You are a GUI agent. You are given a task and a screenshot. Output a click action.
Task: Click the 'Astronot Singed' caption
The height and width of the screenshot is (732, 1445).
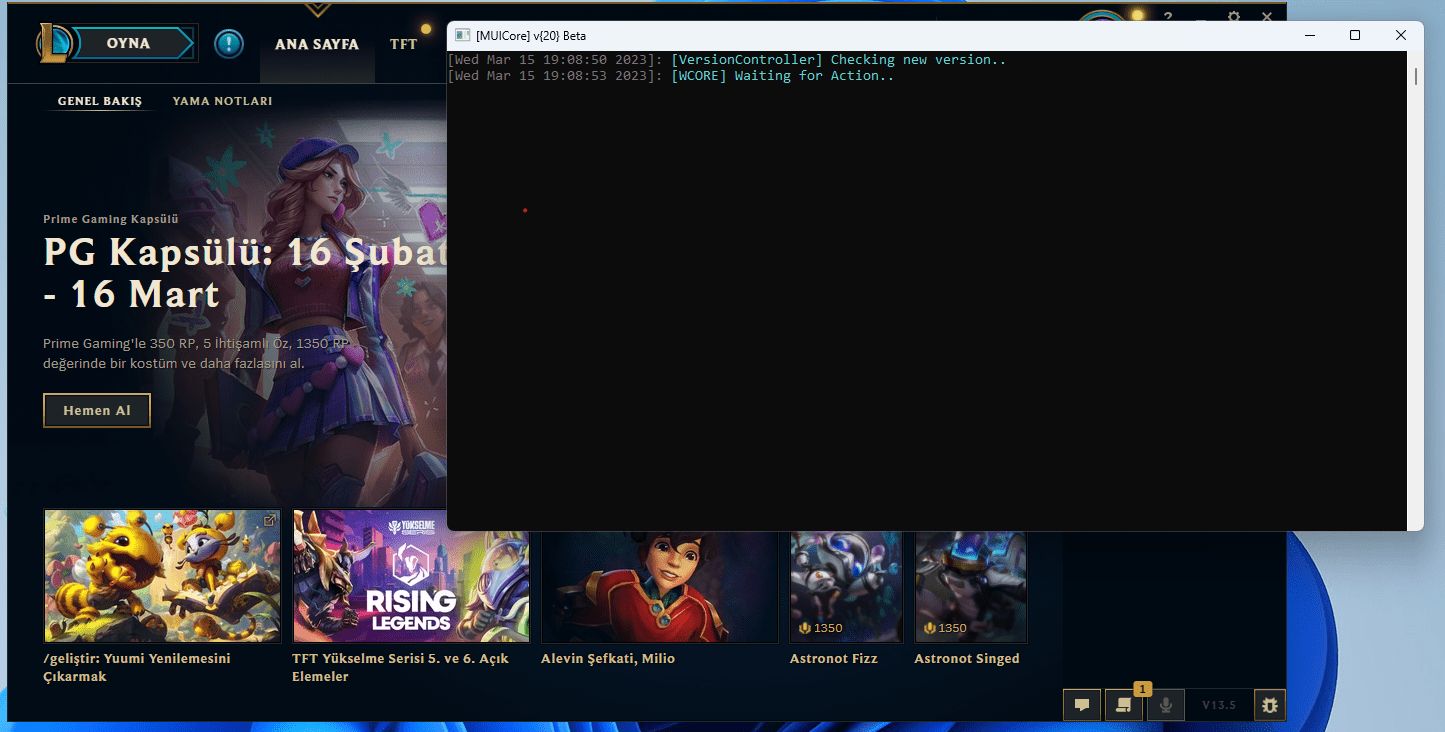[967, 659]
